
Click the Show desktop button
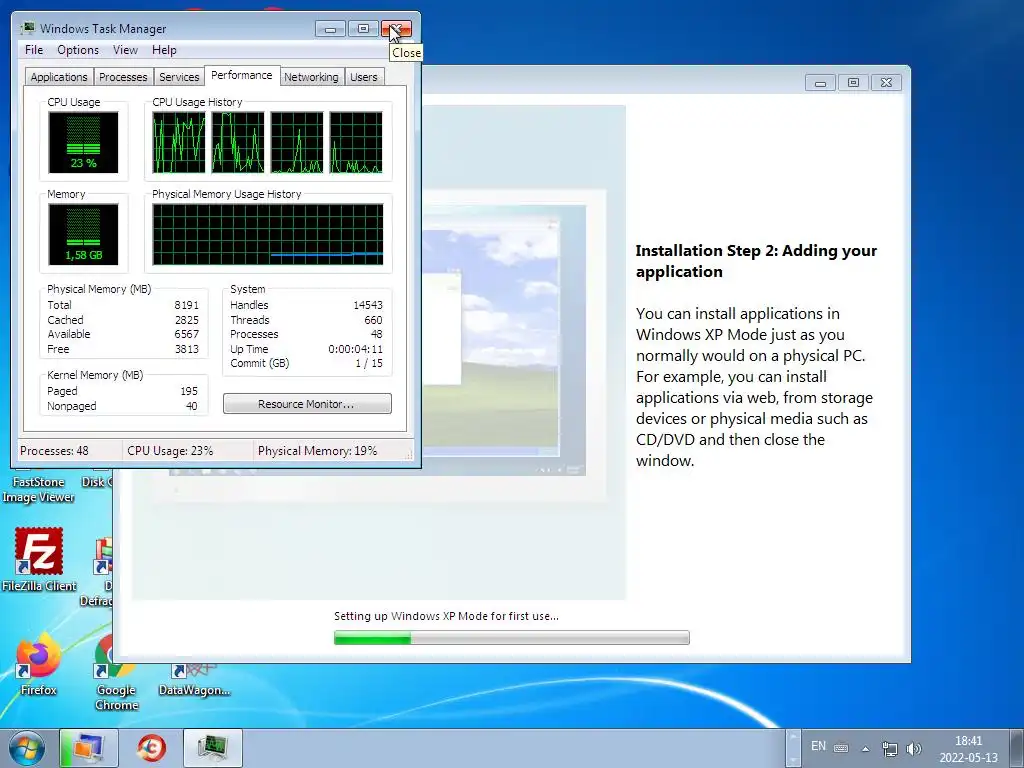[1016, 748]
